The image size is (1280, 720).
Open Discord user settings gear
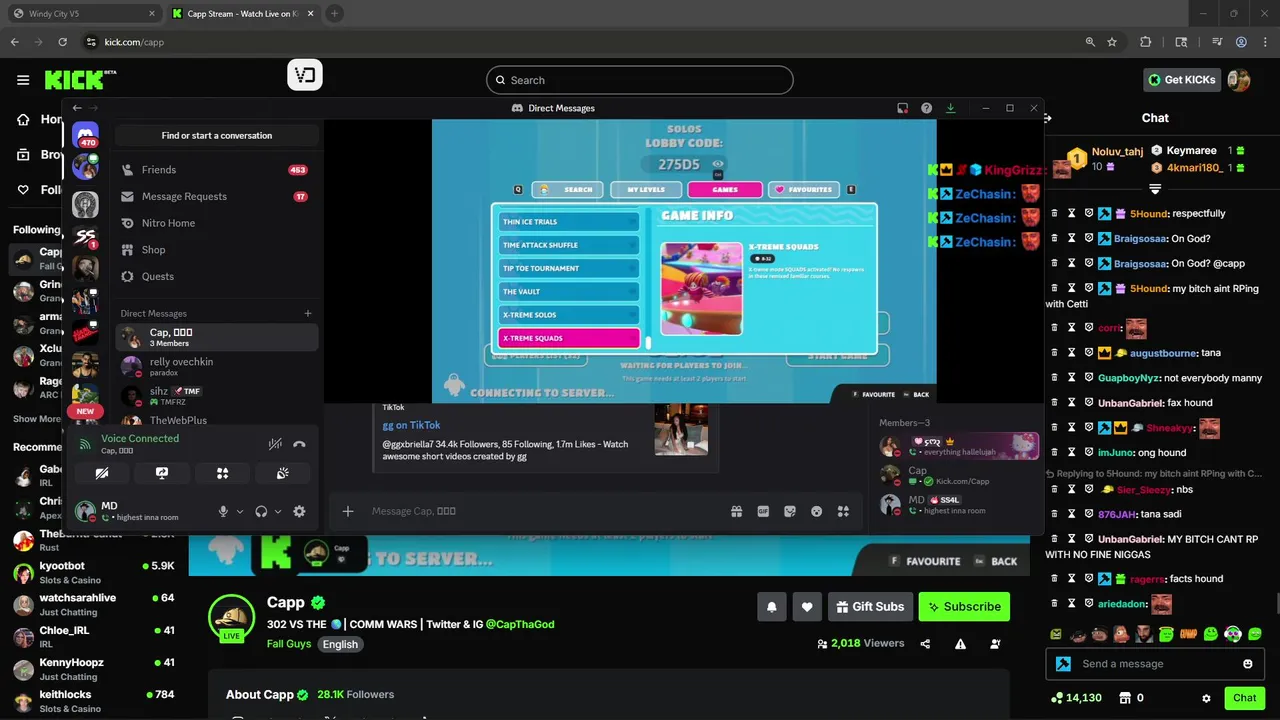(299, 512)
